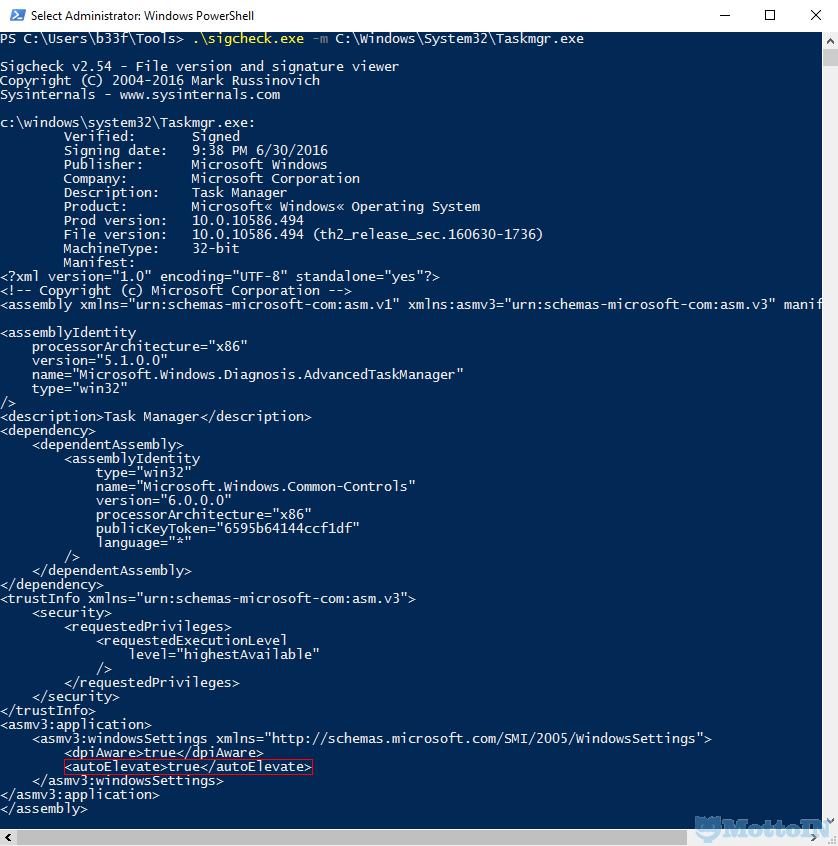Screen dimensions: 838x846
Task: Click the '</dependentAssembly>' closing tag
Action: 112,571
